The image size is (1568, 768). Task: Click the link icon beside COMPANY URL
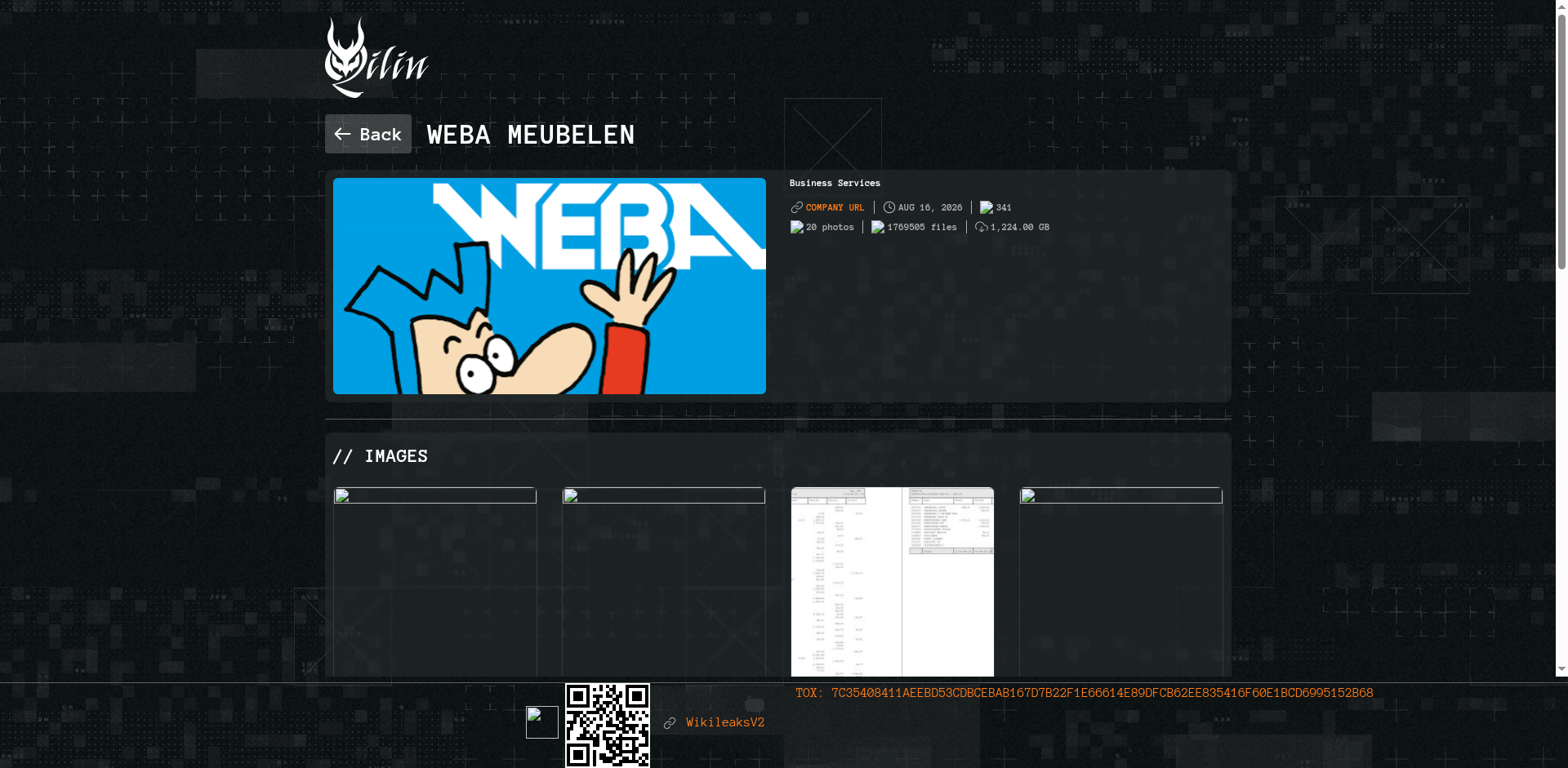(x=797, y=207)
